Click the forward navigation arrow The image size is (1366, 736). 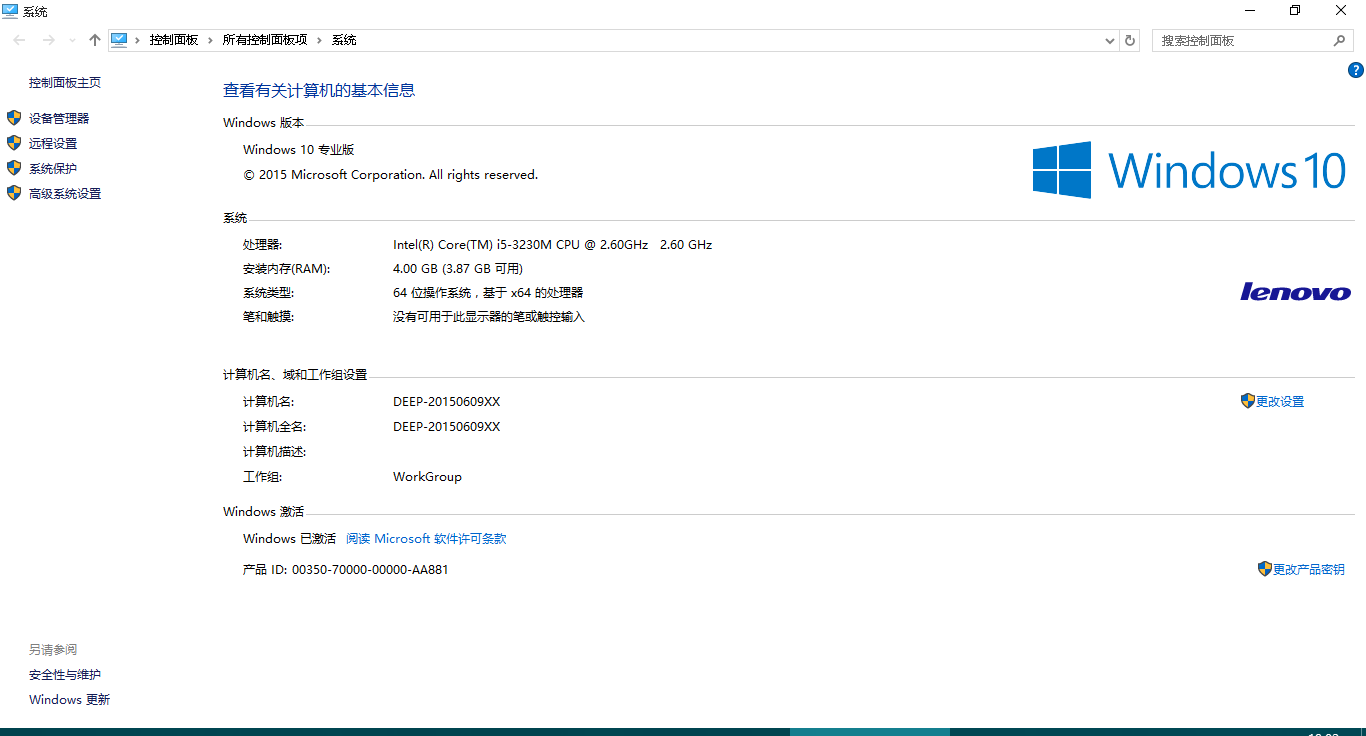pyautogui.click(x=48, y=40)
